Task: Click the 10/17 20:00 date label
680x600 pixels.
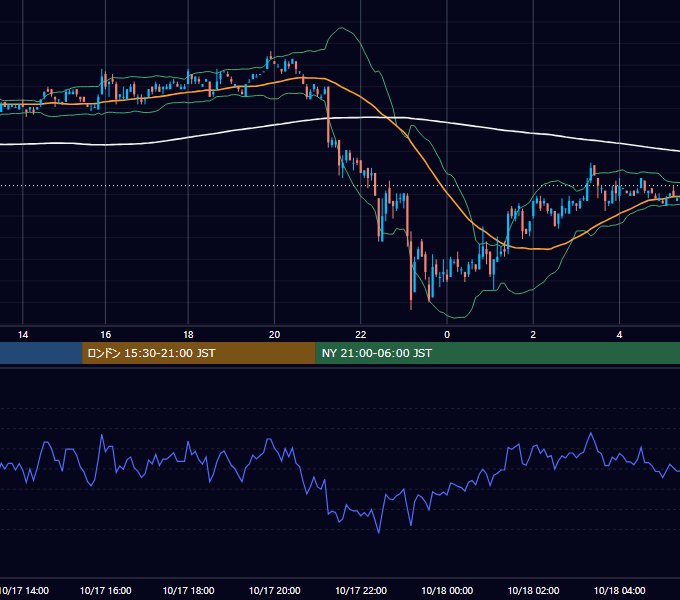Action: tap(275, 590)
